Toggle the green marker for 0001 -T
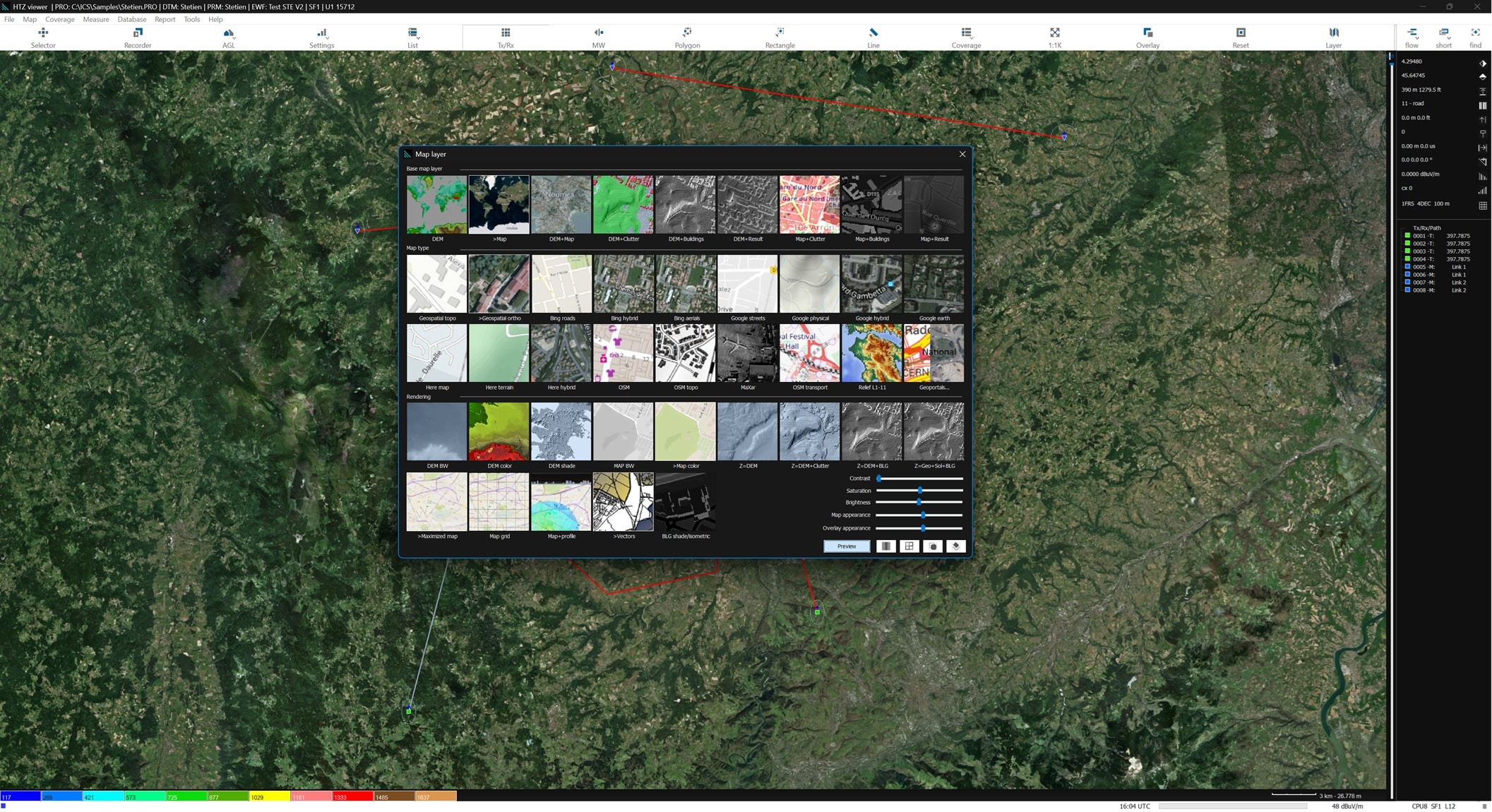Screen dimensions: 1492x812 1407,236
